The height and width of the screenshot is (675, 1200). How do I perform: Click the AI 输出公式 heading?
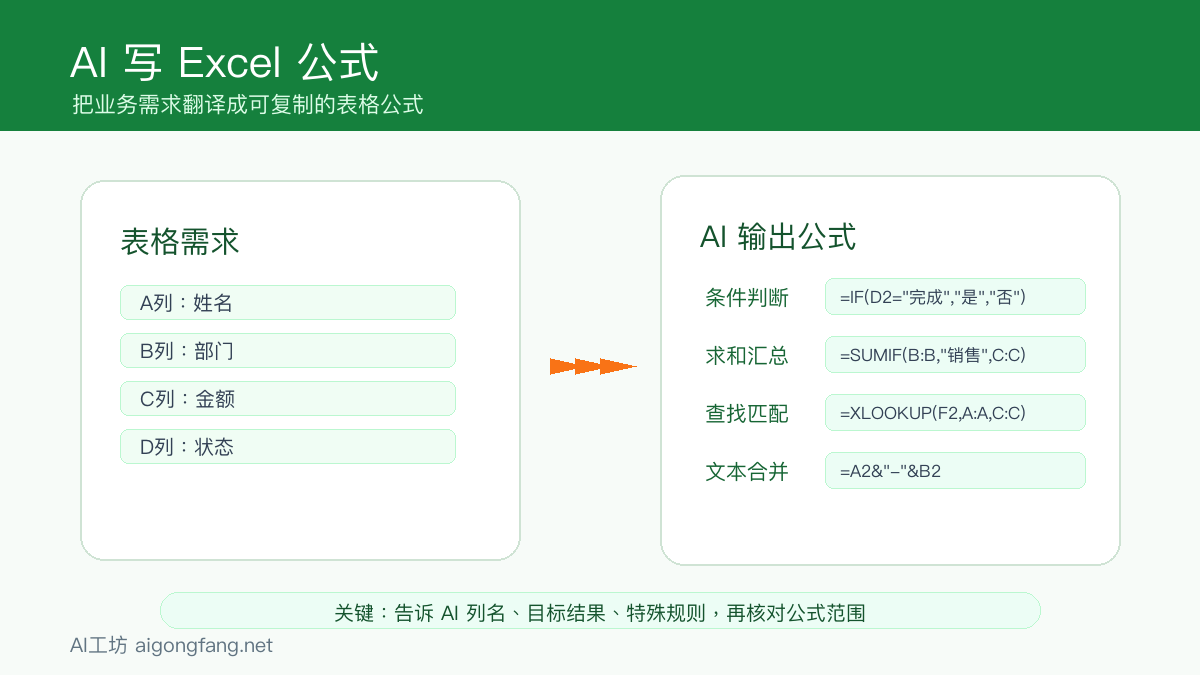[778, 237]
